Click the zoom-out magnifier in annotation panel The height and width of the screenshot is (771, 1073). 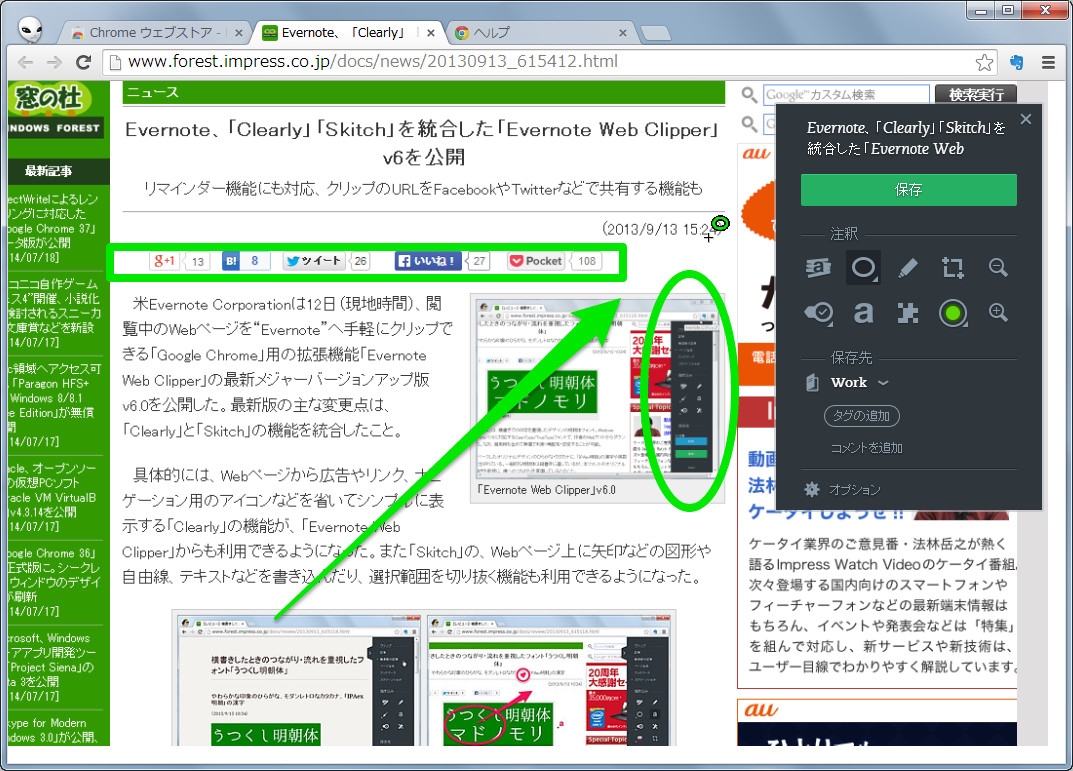click(x=997, y=267)
